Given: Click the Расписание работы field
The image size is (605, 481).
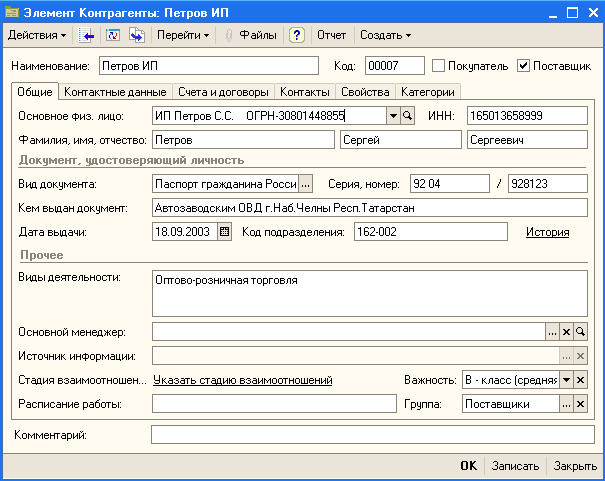Looking at the screenshot, I should pos(274,404).
